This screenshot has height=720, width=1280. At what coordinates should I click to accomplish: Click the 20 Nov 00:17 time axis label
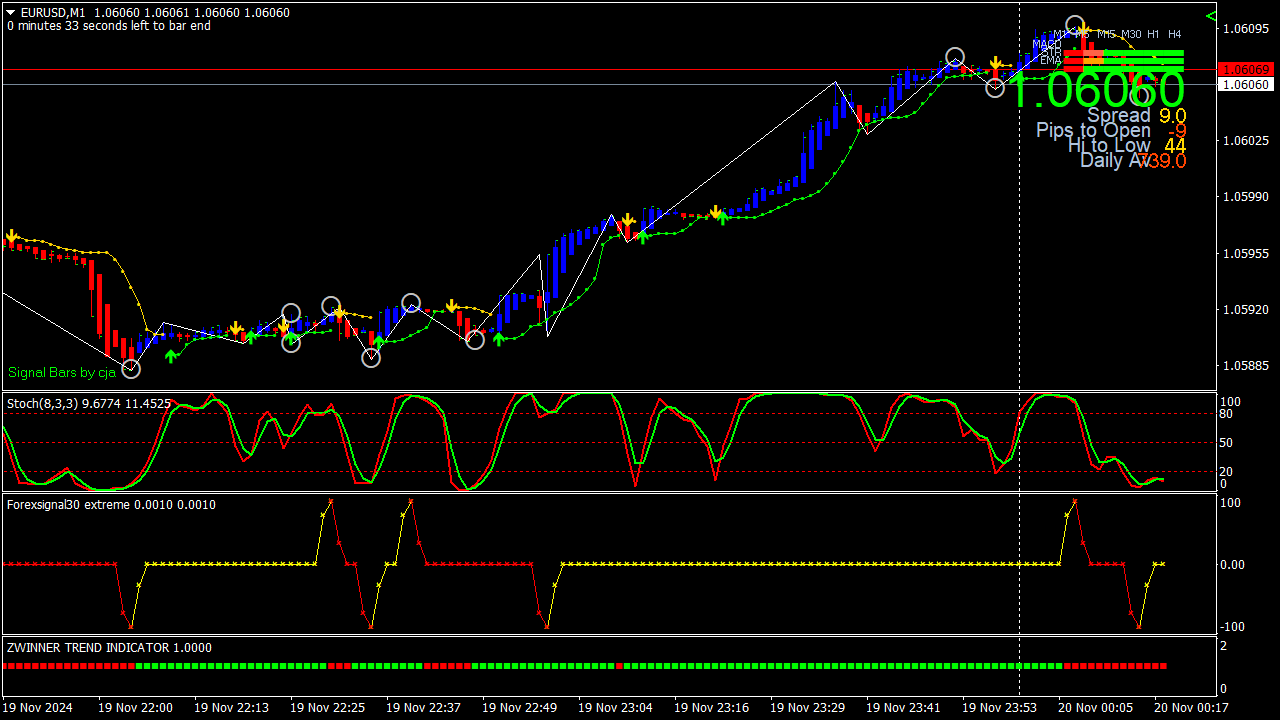coord(1191,708)
